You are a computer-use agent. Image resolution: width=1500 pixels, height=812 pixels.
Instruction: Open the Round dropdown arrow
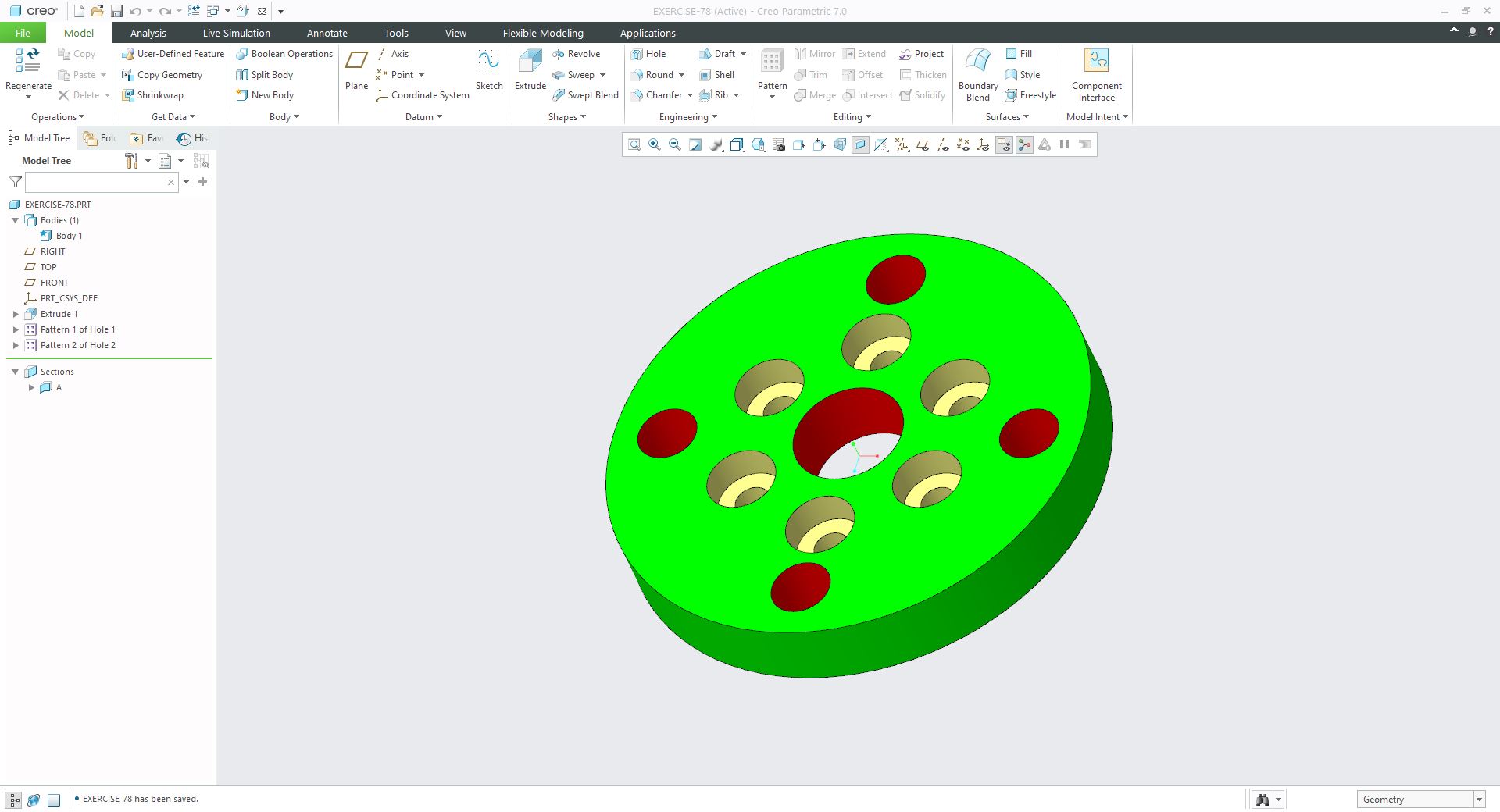coord(681,75)
